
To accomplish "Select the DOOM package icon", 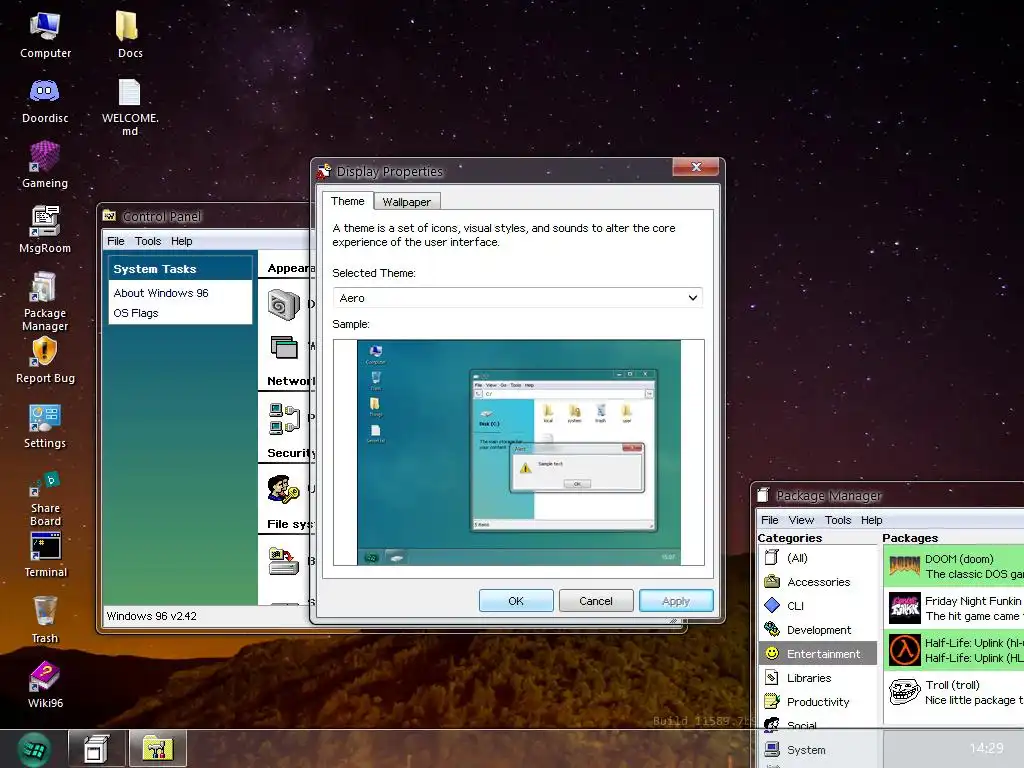I will tap(904, 566).
